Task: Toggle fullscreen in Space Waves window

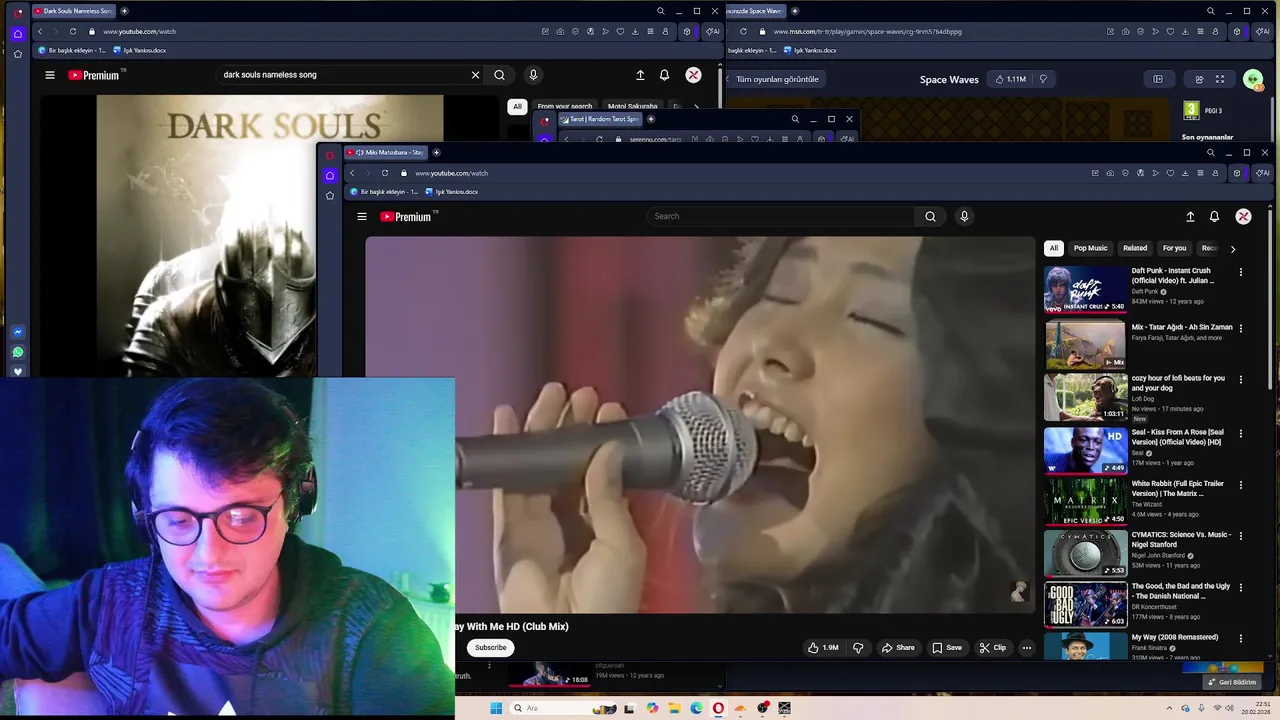Action: [x=1220, y=79]
